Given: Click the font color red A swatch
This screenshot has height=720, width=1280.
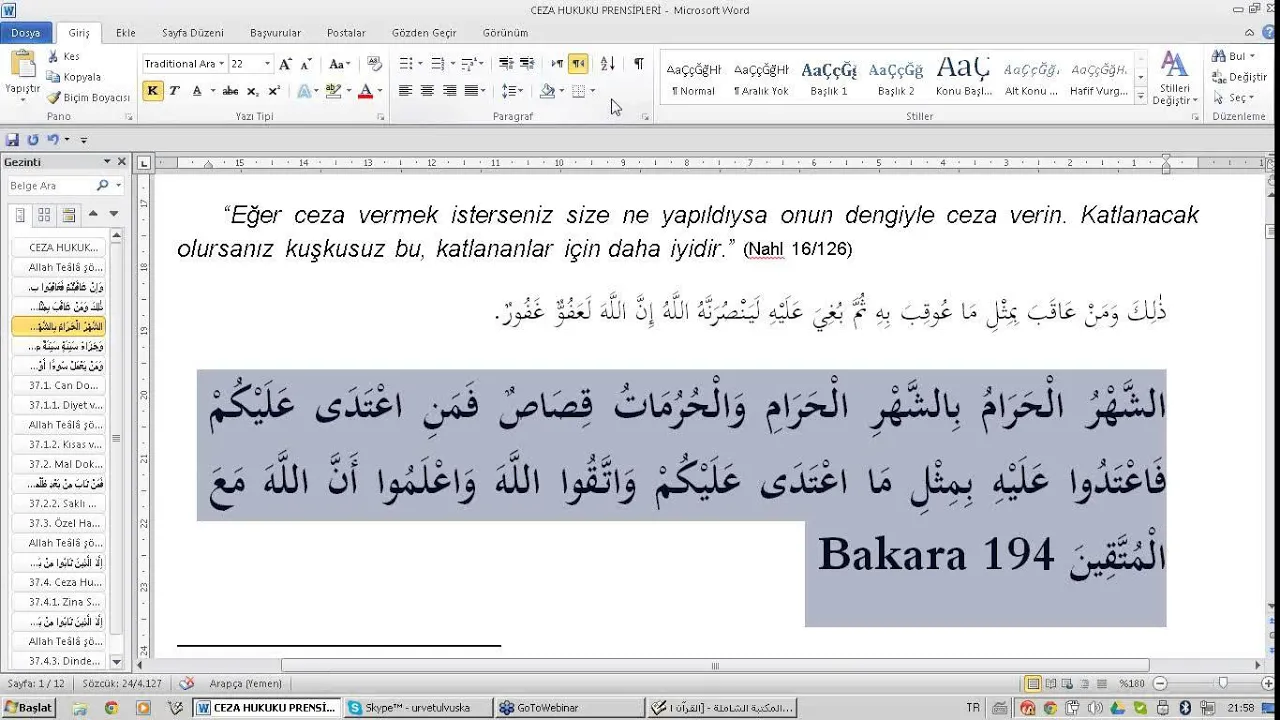Looking at the screenshot, I should click(364, 91).
